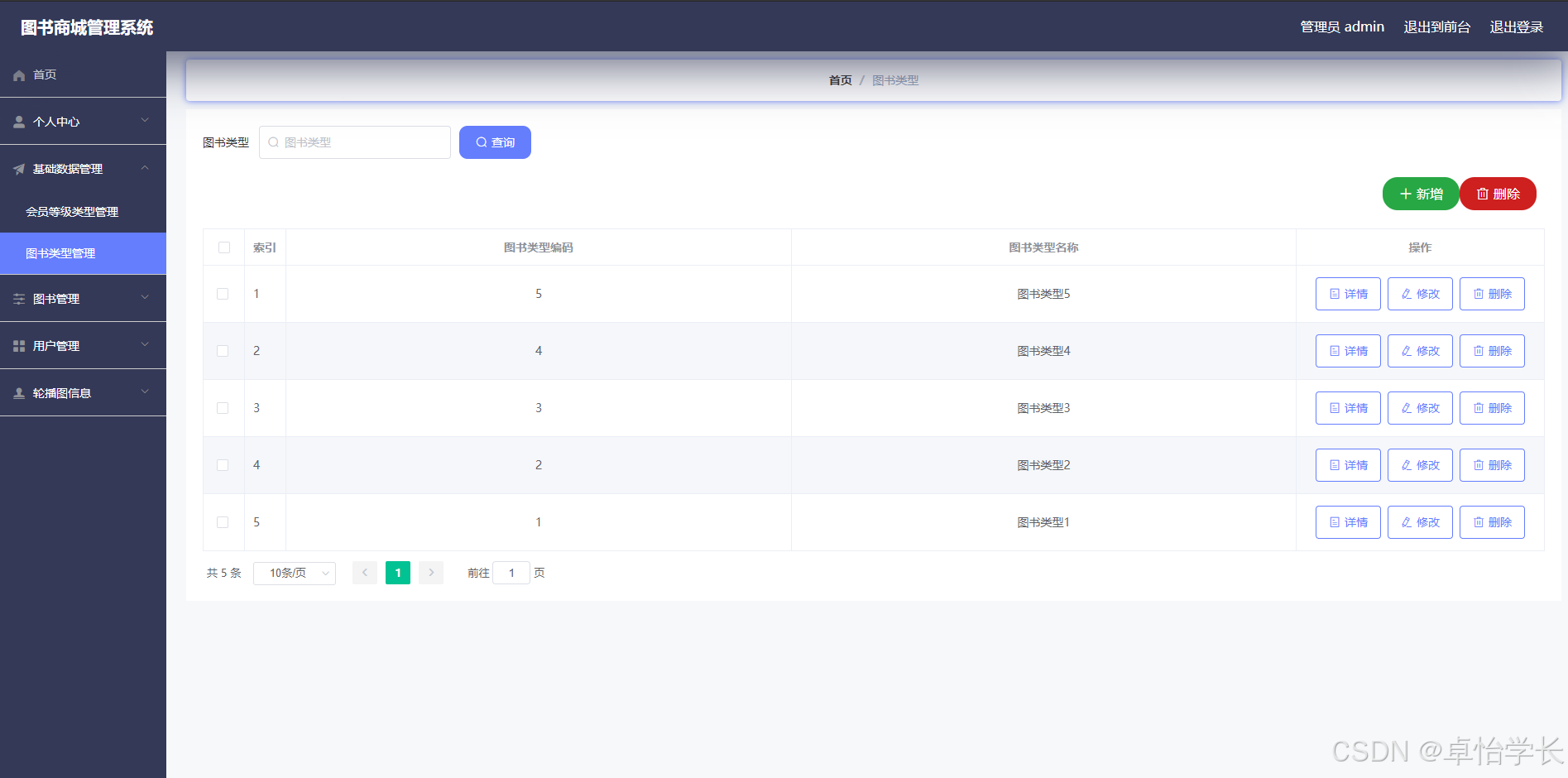Viewport: 1568px width, 778px height.
Task: Focus the 前往 page number input
Action: [511, 573]
